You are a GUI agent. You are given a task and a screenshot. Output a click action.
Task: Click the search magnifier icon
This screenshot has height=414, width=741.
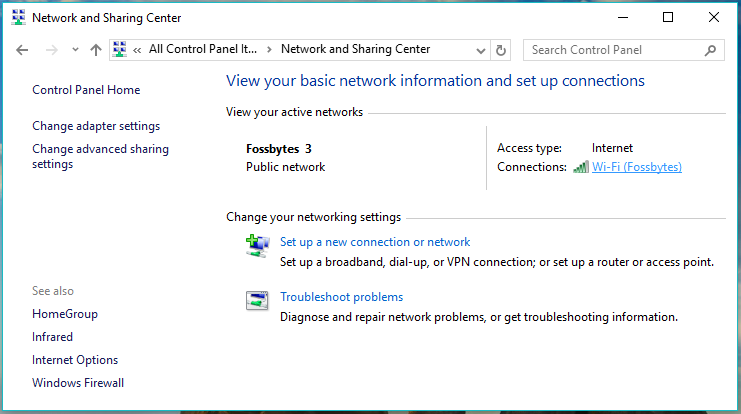[x=711, y=50]
